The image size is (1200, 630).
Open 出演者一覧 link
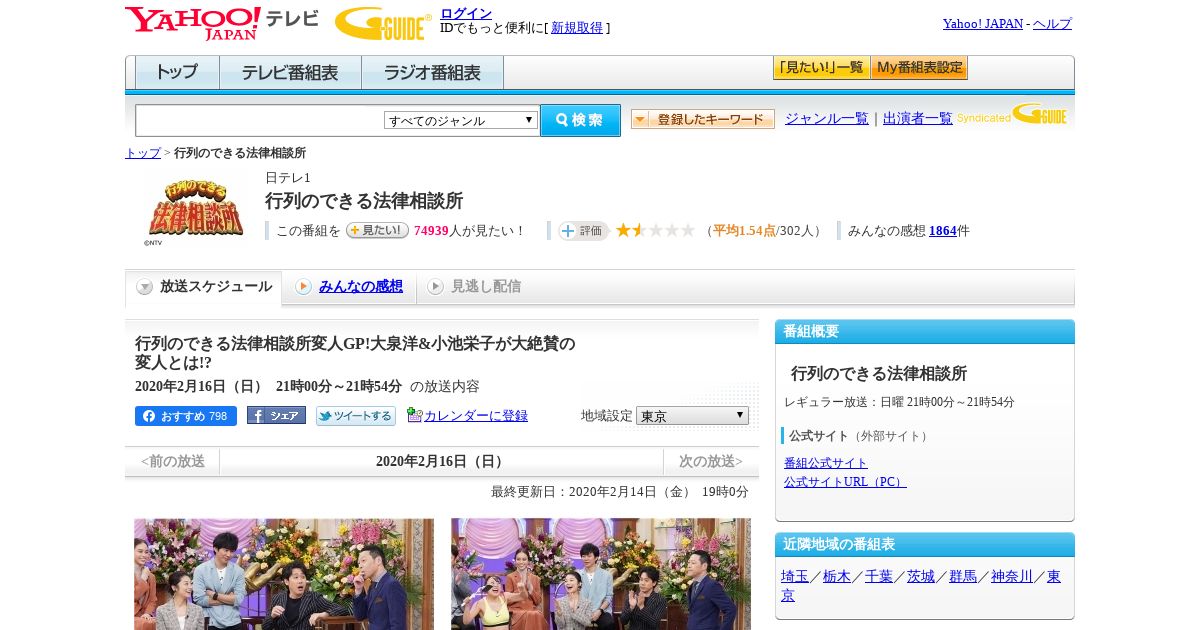918,118
